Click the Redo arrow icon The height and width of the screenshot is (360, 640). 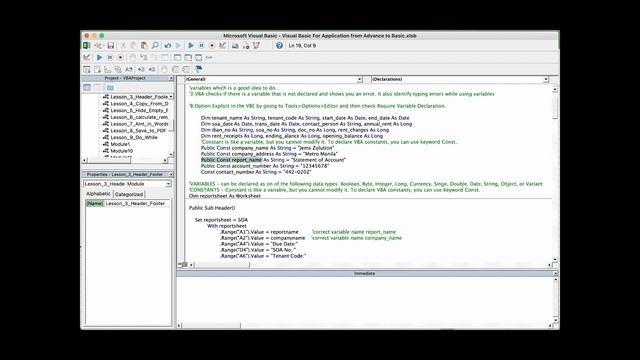178,45
